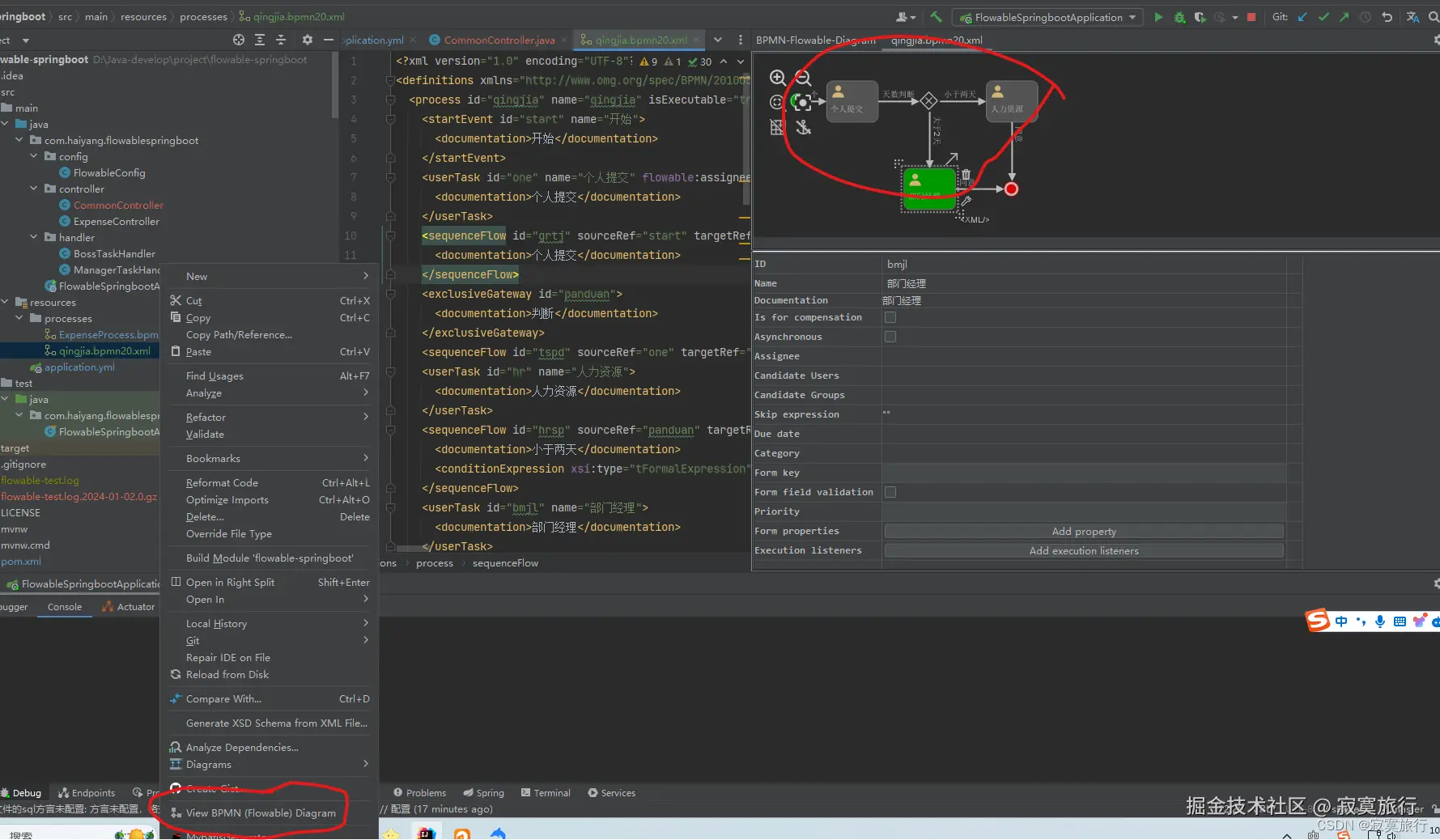
Task: Fit the BPMN diagram to screen
Action: 777,102
